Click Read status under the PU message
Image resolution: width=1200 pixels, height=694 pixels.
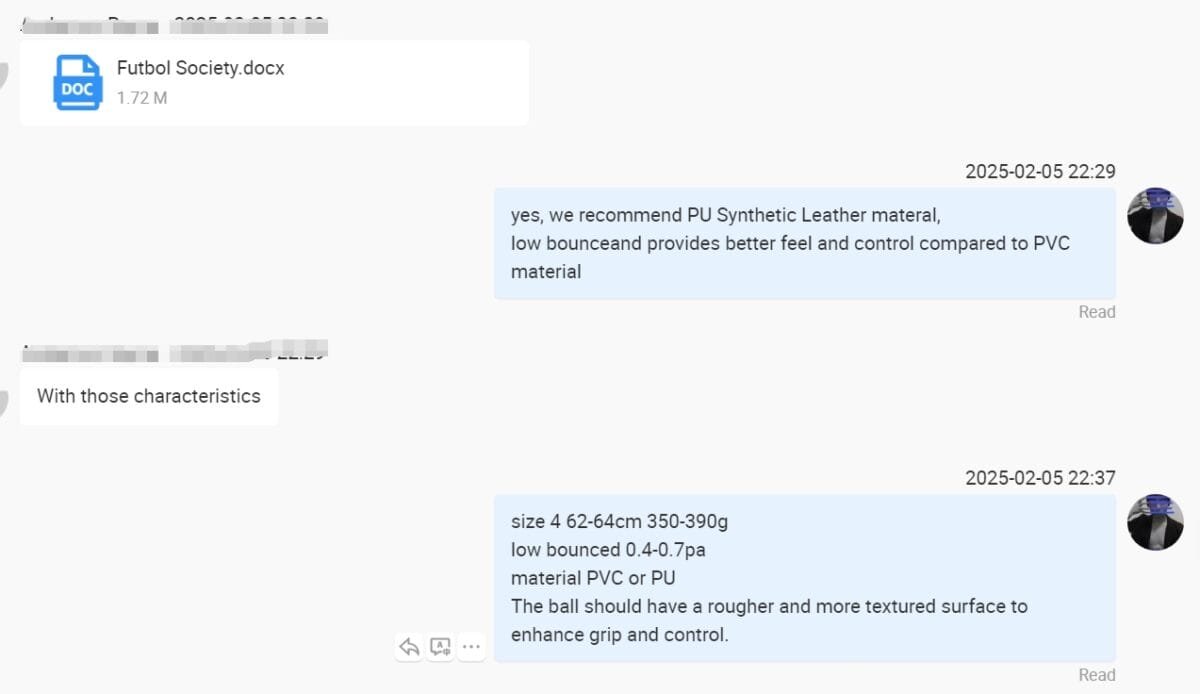[x=1096, y=312]
